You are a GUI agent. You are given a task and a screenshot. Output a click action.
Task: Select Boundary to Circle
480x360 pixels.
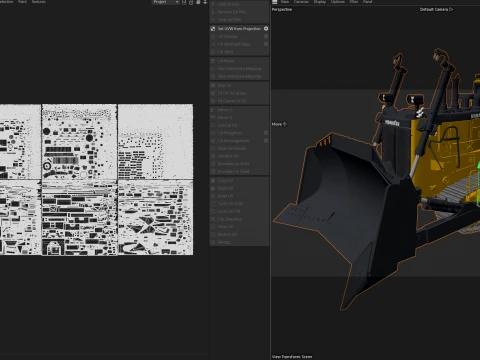tap(239, 164)
